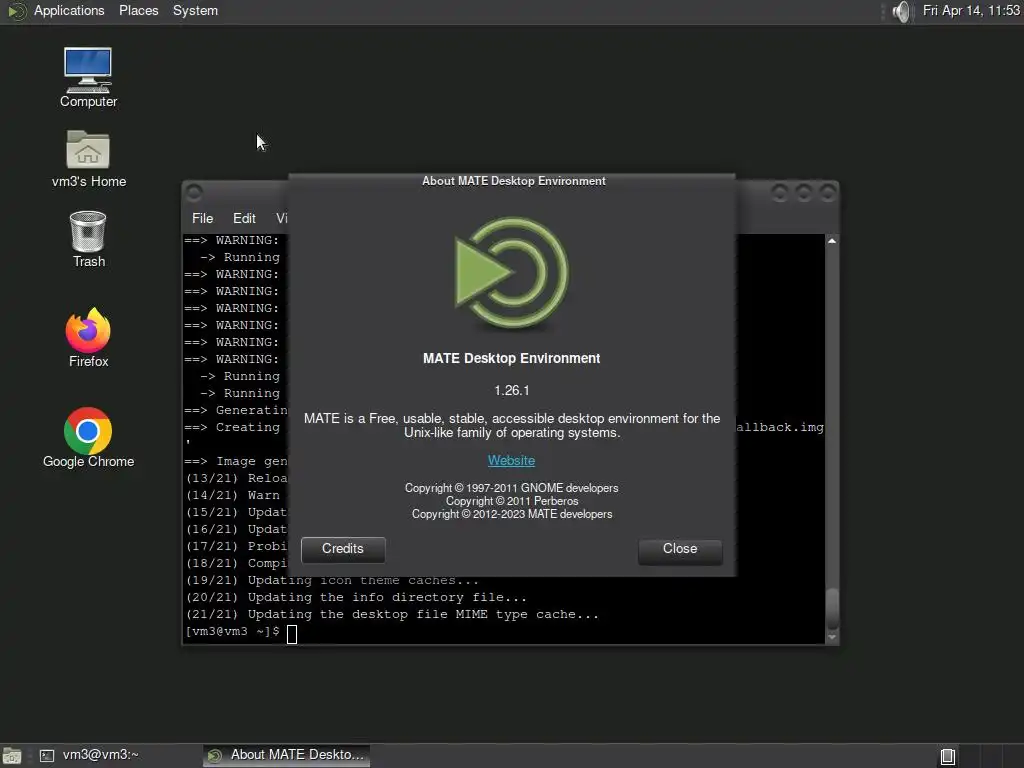Viewport: 1024px width, 768px height.
Task: Close the terminal window
Action: click(827, 193)
